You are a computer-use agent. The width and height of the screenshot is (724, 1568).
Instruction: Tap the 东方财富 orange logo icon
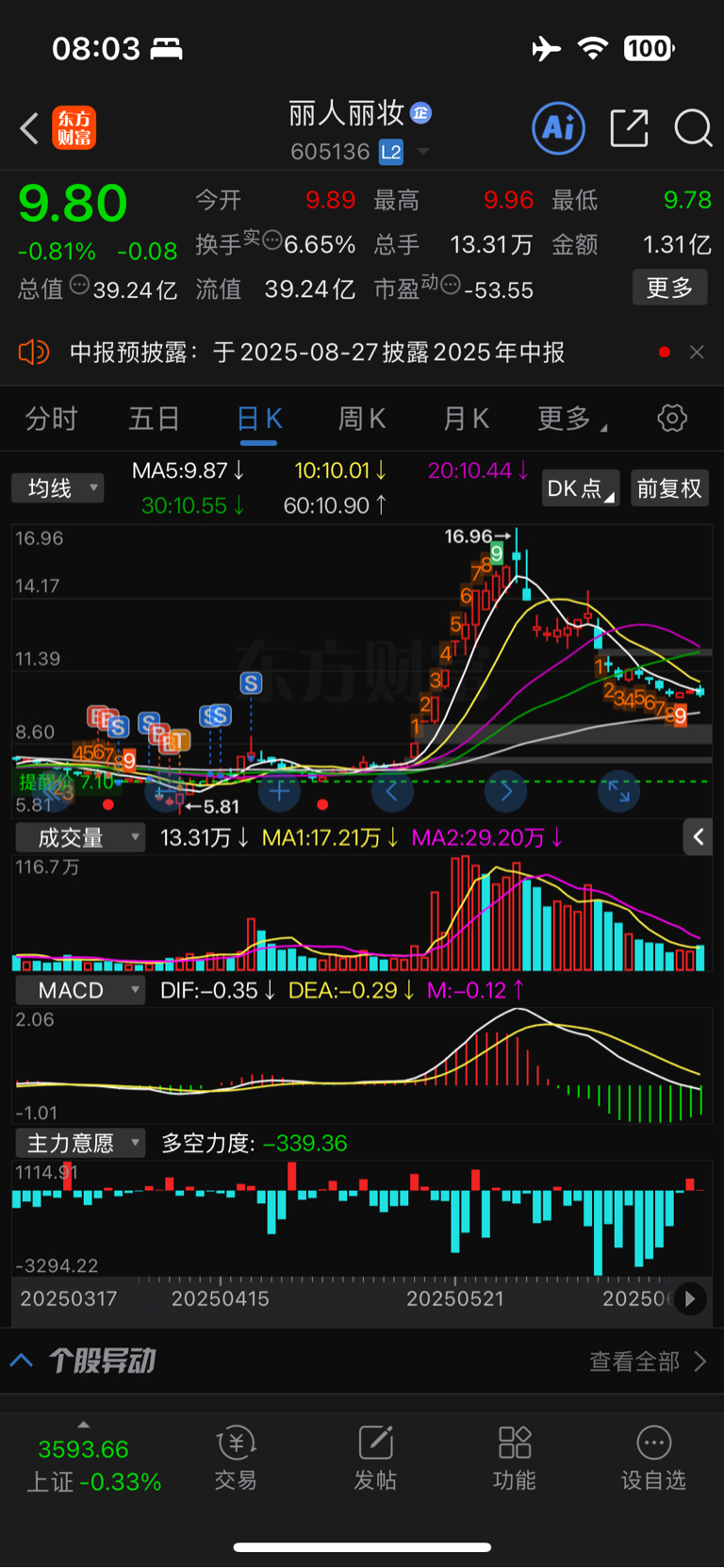pyautogui.click(x=74, y=128)
